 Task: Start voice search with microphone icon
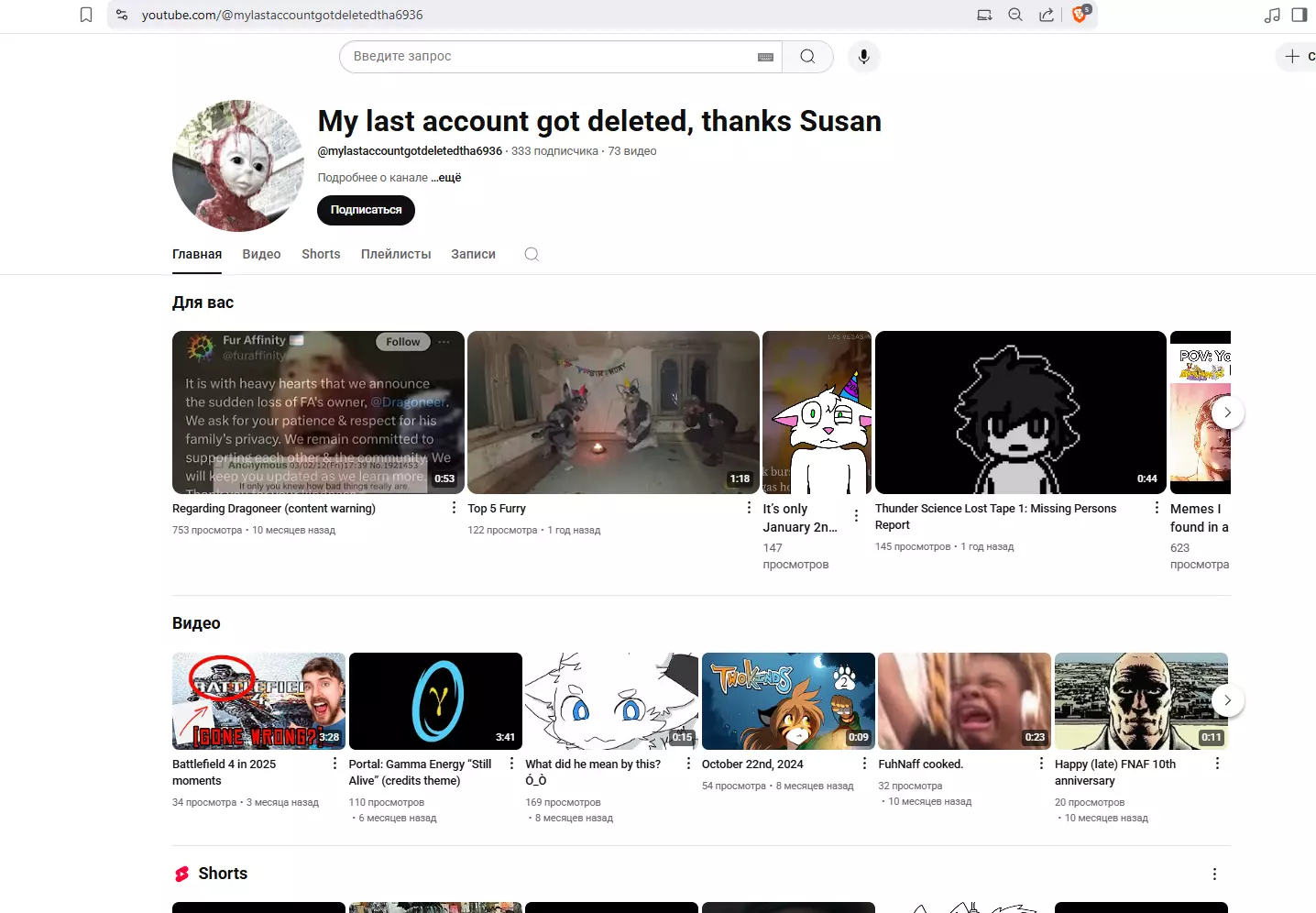click(863, 57)
